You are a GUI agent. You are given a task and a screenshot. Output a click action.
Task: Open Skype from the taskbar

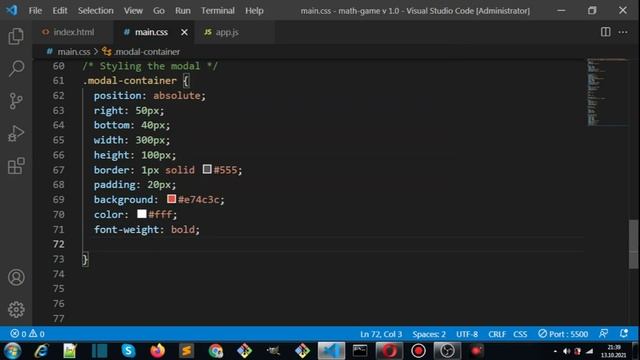tap(128, 351)
